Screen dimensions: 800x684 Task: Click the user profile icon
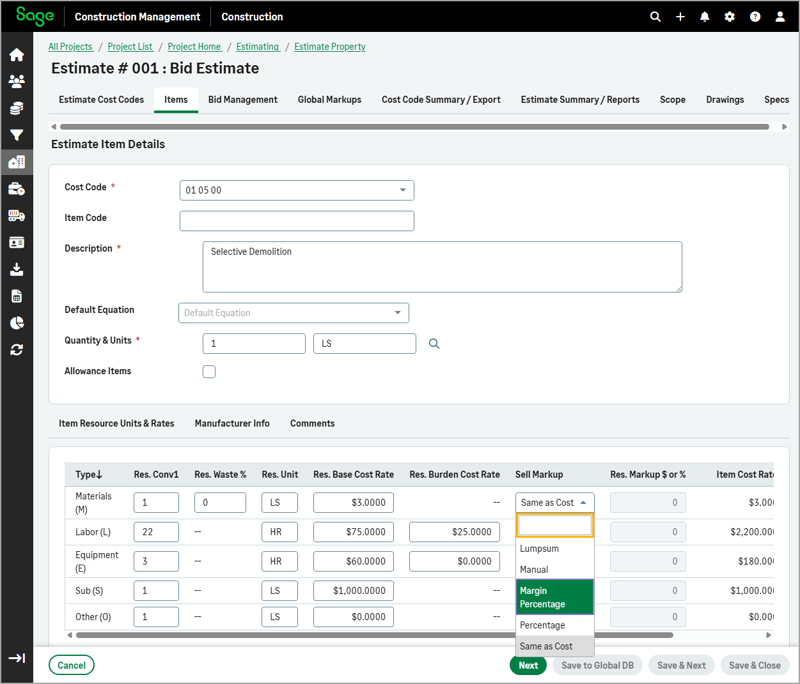click(x=780, y=16)
